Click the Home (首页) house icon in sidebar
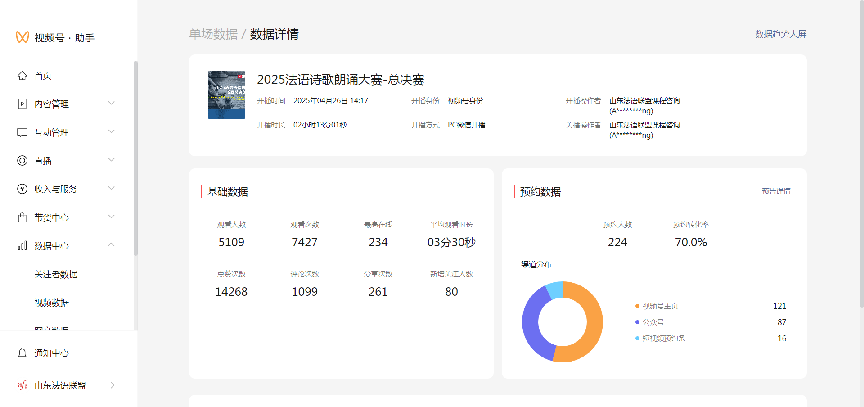This screenshot has height=407, width=864. tap(22, 75)
